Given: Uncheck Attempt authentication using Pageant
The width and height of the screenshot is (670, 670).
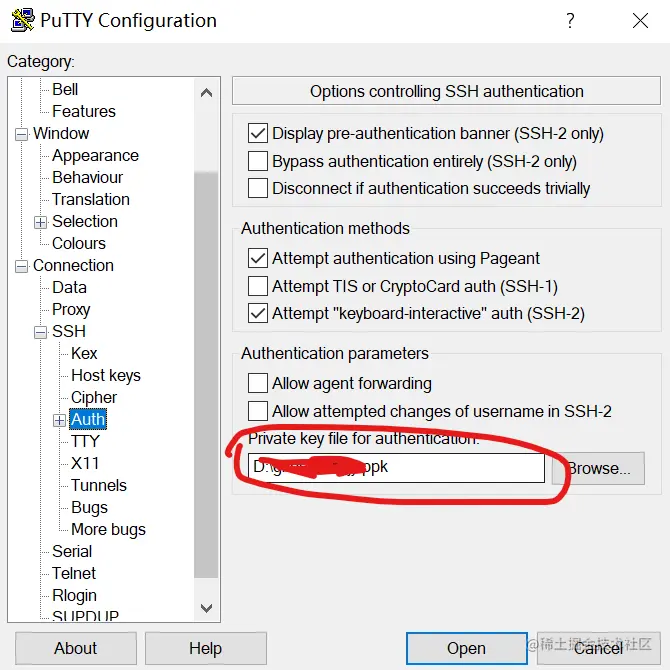Looking at the screenshot, I should [258, 258].
